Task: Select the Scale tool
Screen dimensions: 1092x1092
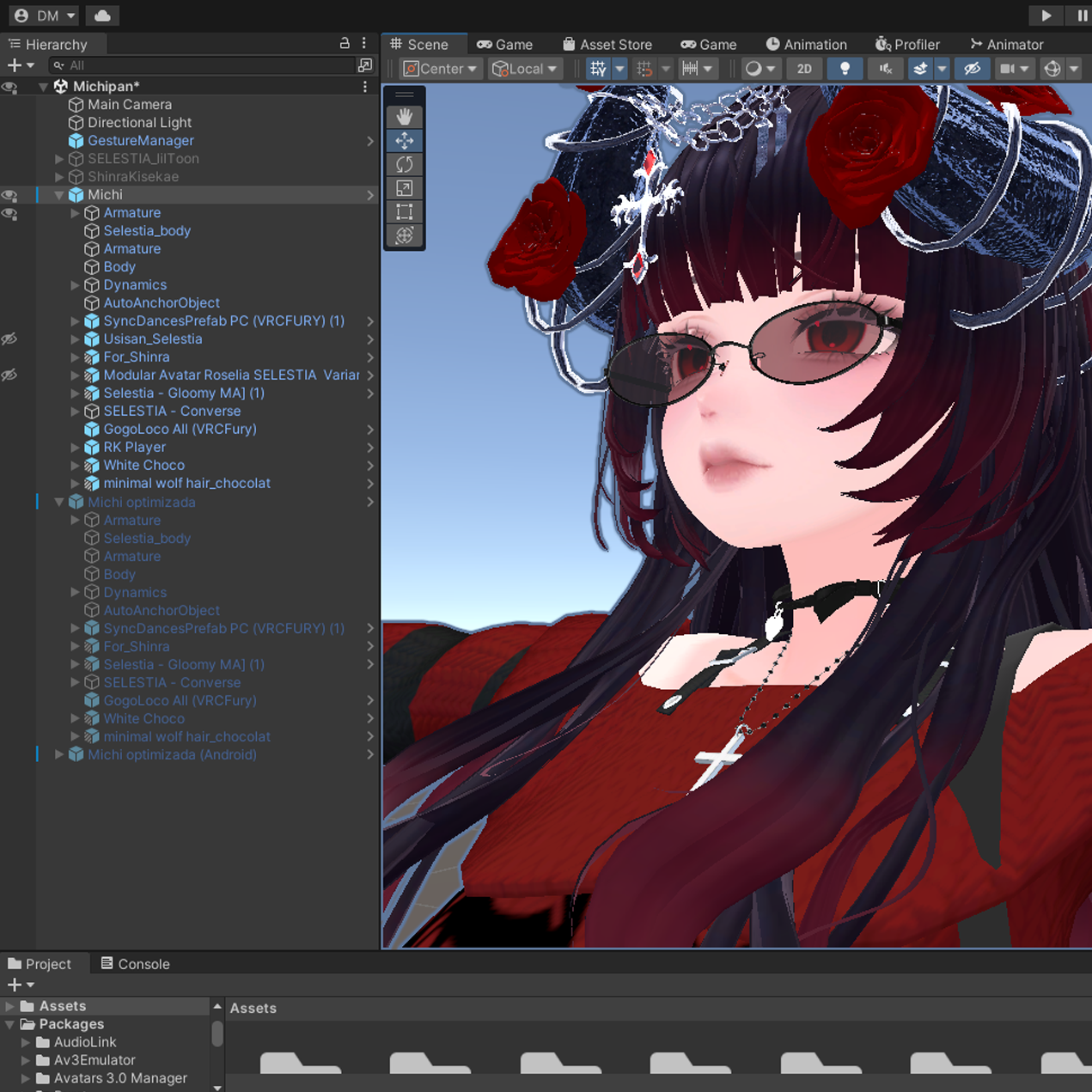Action: tap(405, 188)
